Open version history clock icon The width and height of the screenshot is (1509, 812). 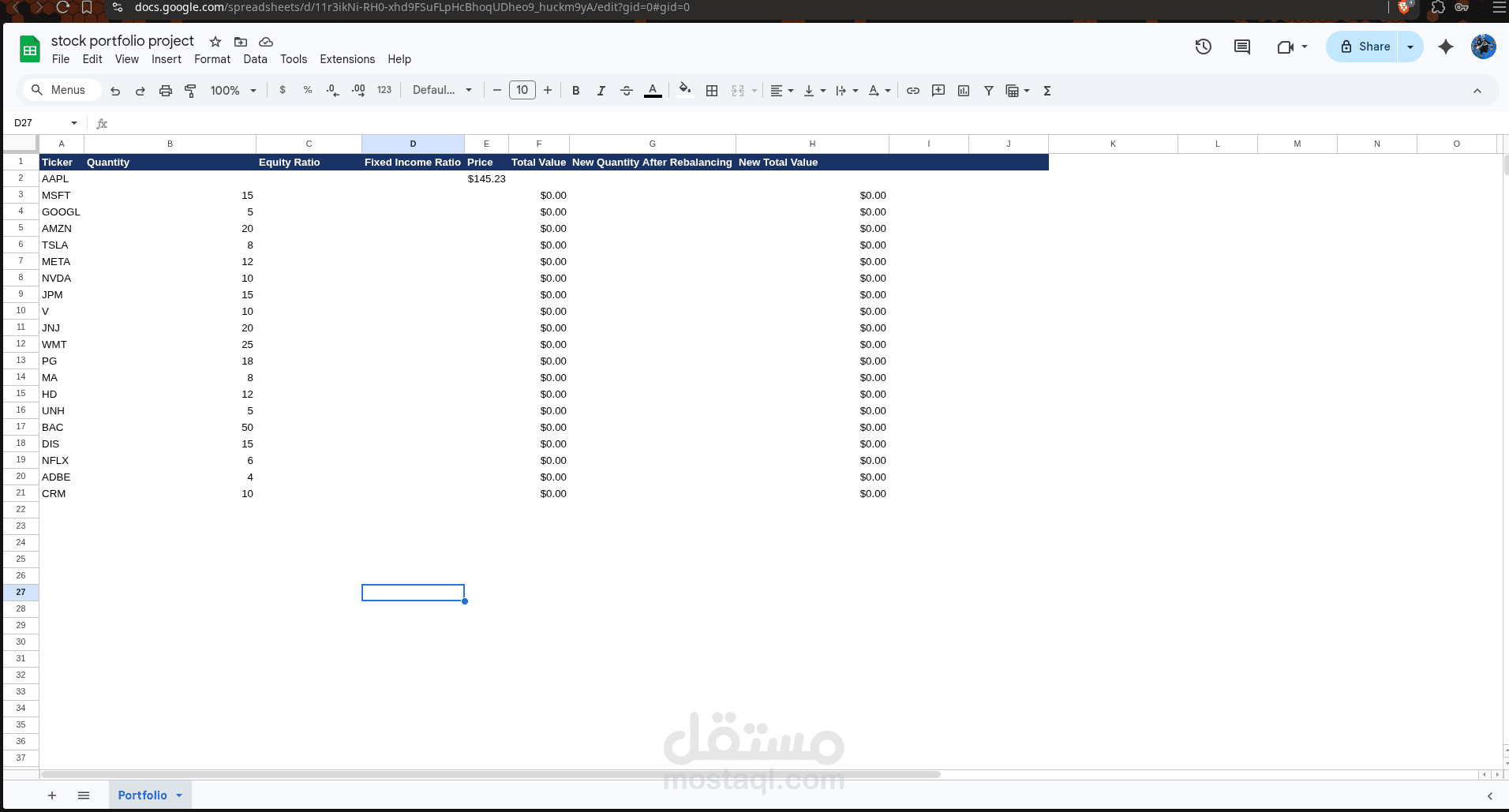click(x=1203, y=47)
